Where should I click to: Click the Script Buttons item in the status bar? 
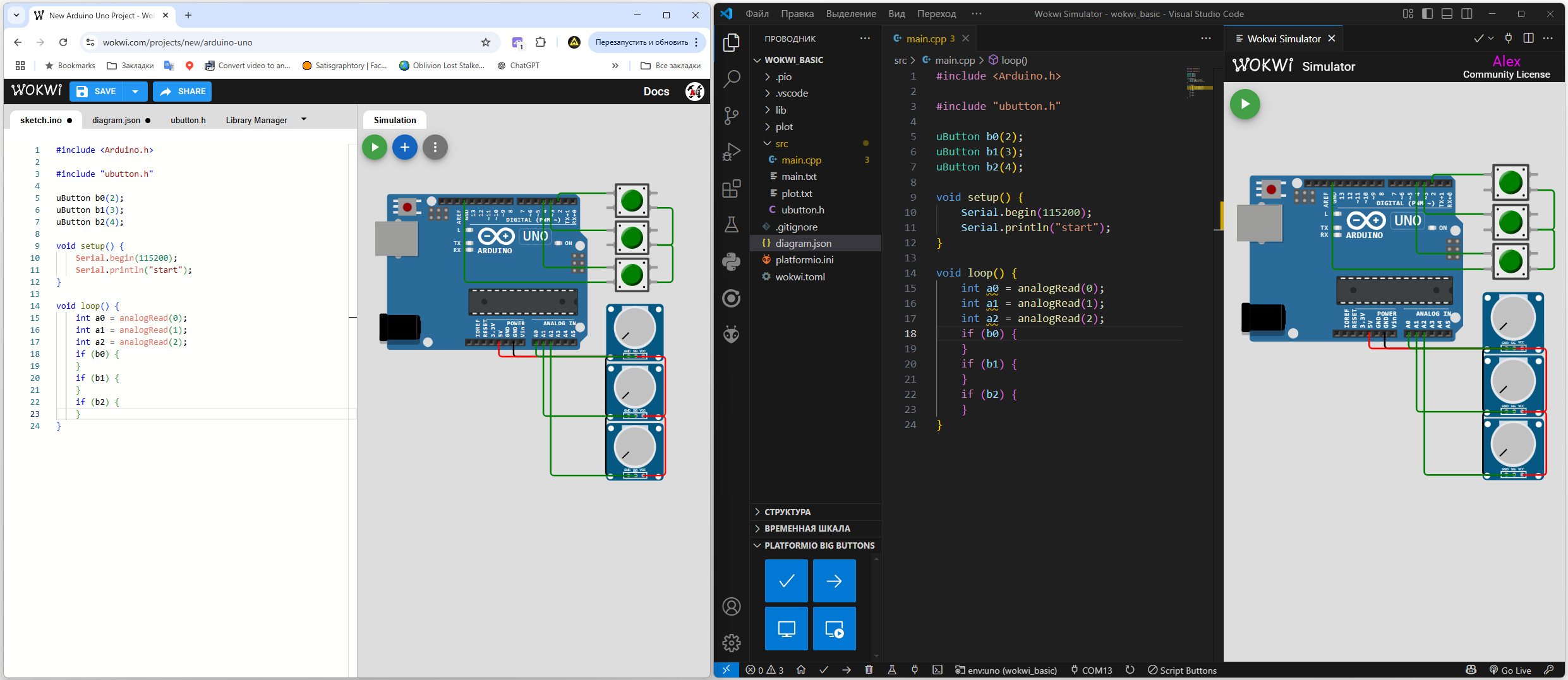[1182, 670]
